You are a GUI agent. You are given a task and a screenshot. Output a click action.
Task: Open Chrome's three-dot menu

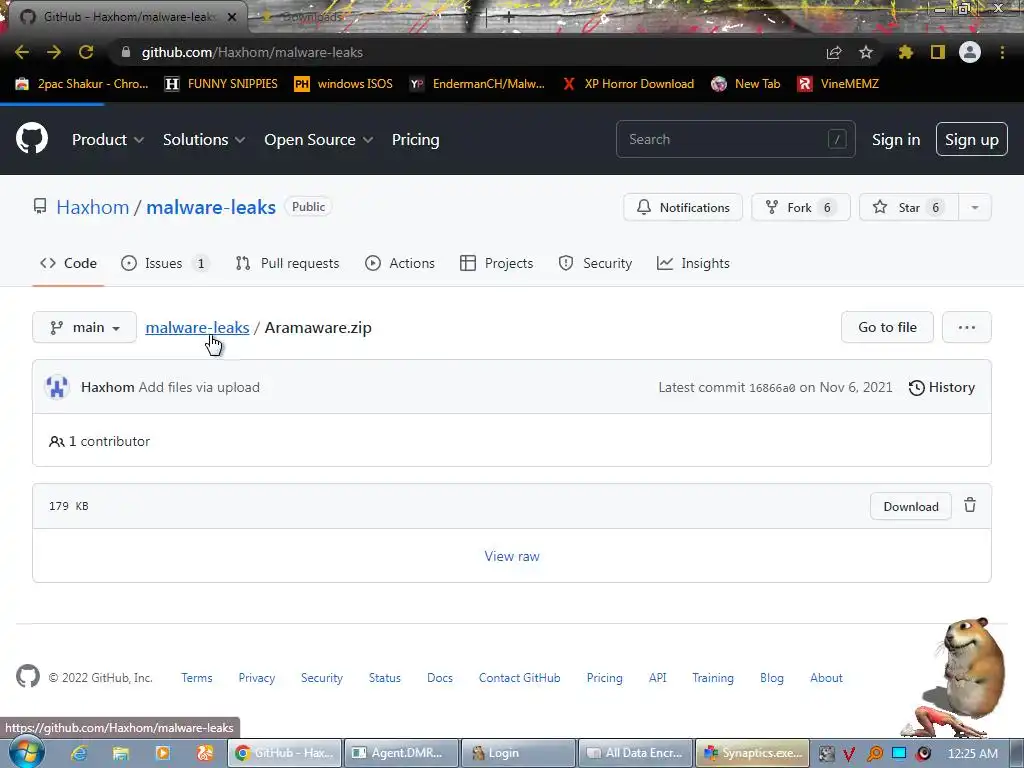click(1002, 52)
